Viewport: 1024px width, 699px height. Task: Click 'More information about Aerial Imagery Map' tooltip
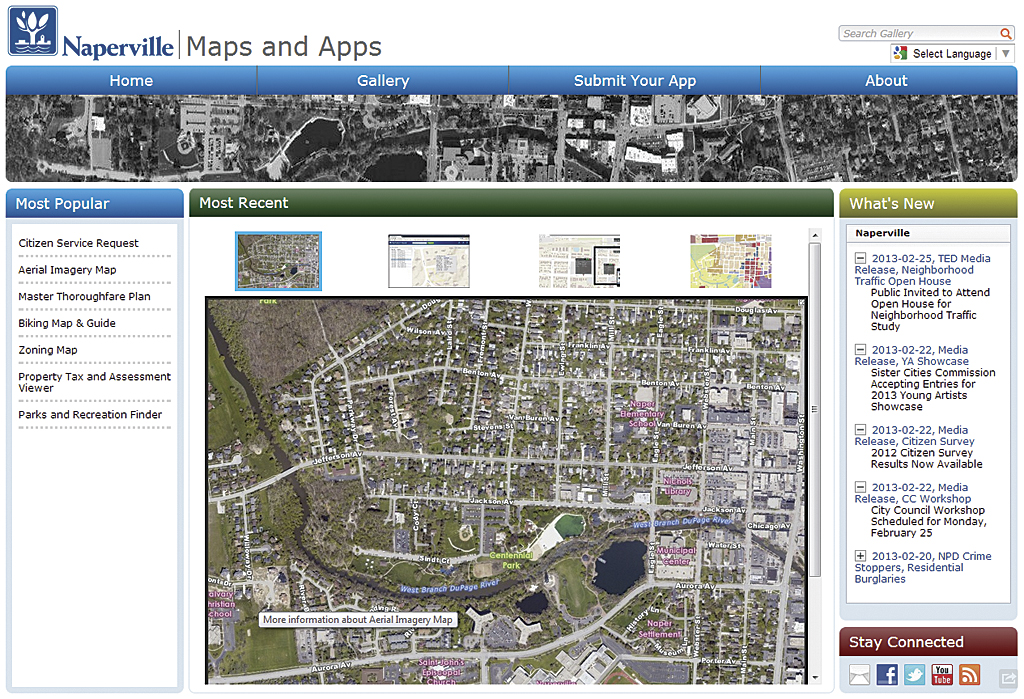point(358,619)
